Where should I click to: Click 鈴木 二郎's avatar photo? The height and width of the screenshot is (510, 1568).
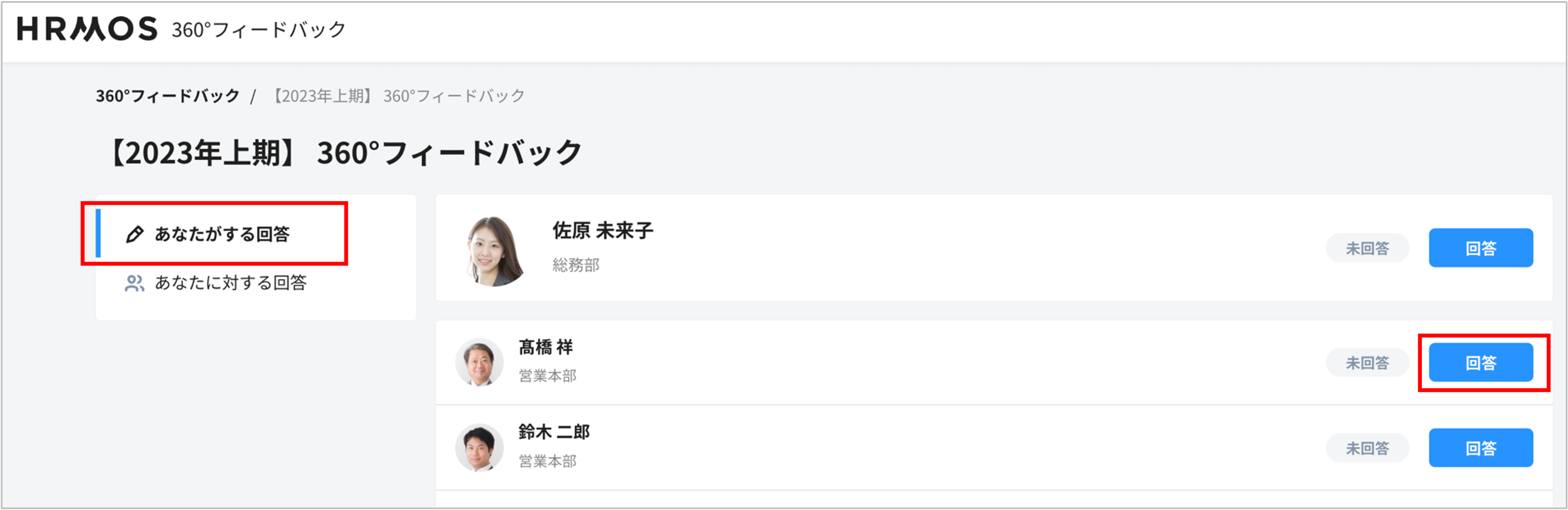(x=480, y=448)
